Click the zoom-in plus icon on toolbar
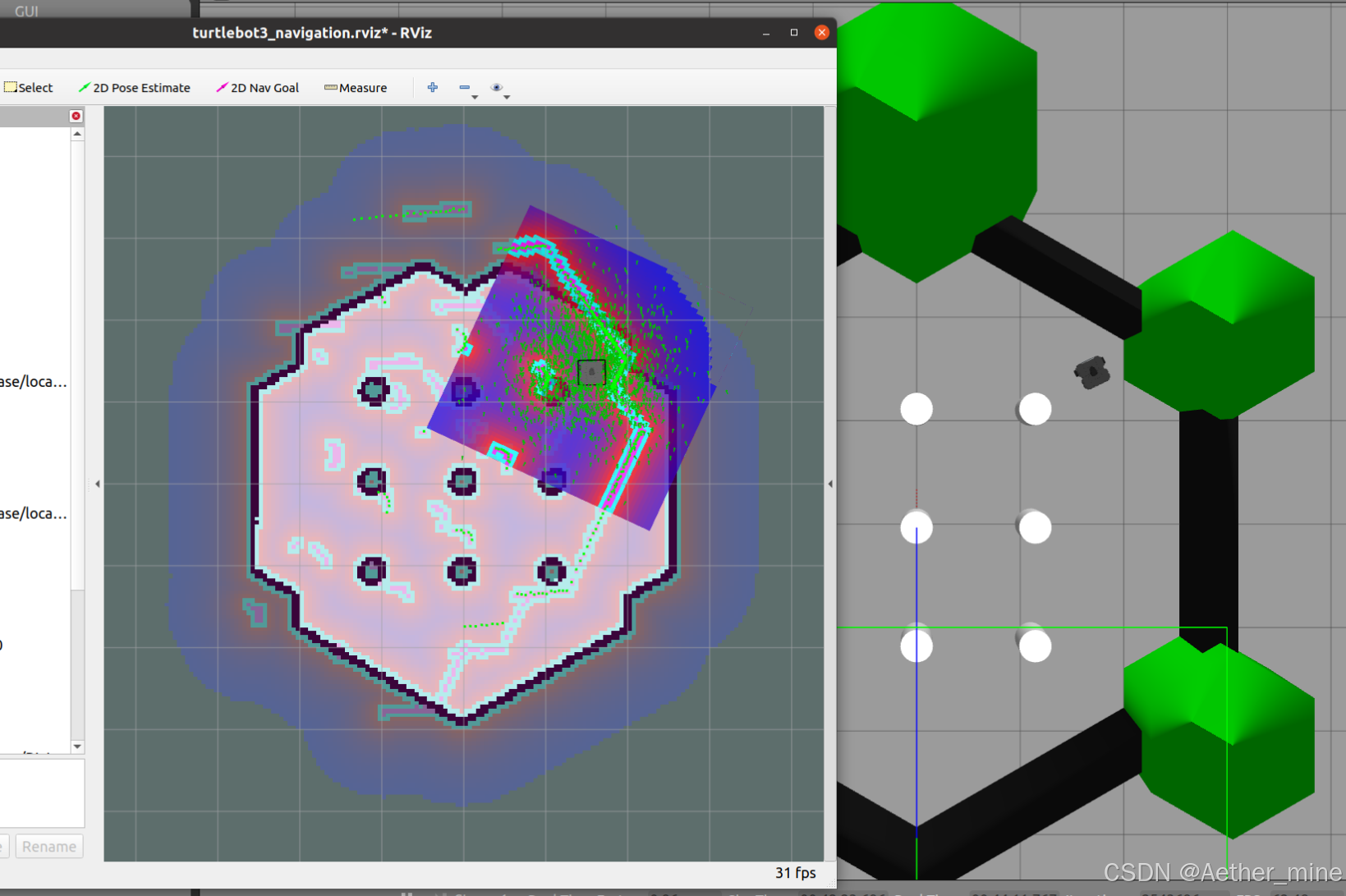Viewport: 1346px width, 896px height. tap(433, 87)
